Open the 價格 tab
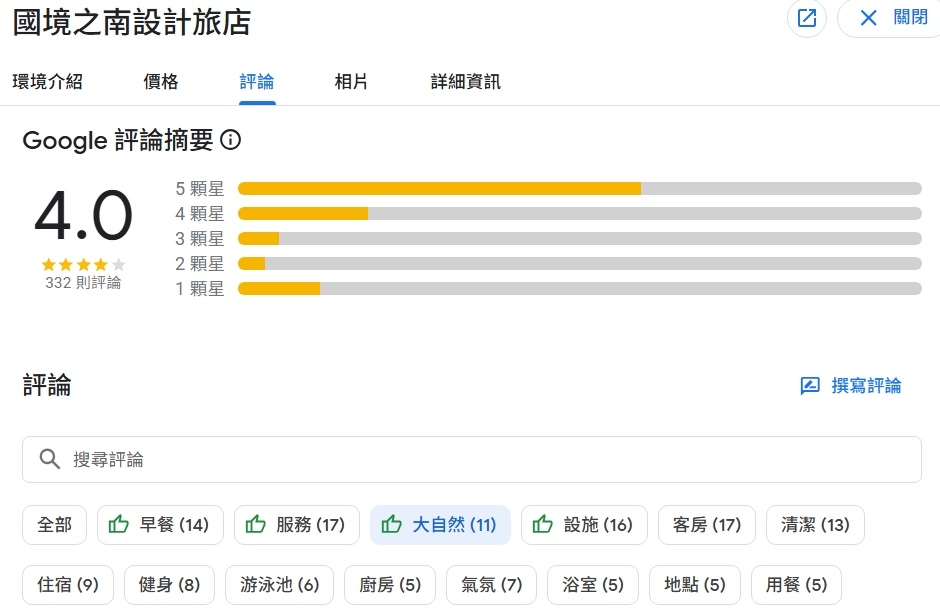The height and width of the screenshot is (613, 940). point(161,82)
